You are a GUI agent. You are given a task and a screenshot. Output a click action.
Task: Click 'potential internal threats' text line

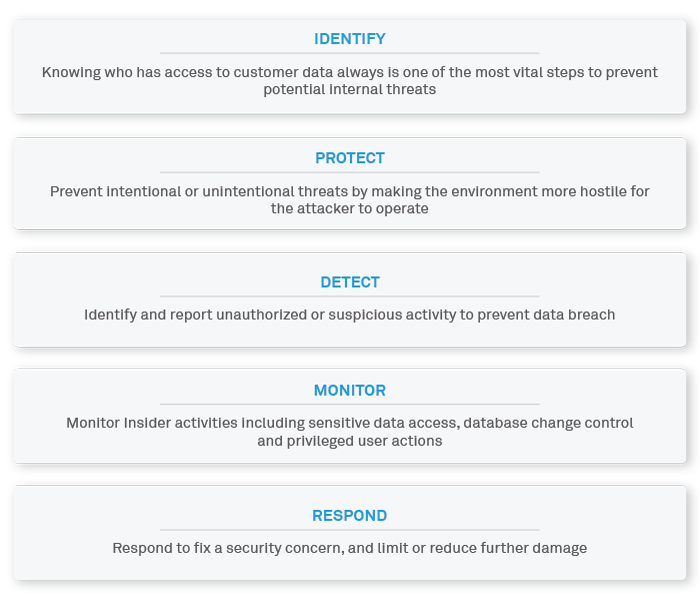[x=349, y=89]
